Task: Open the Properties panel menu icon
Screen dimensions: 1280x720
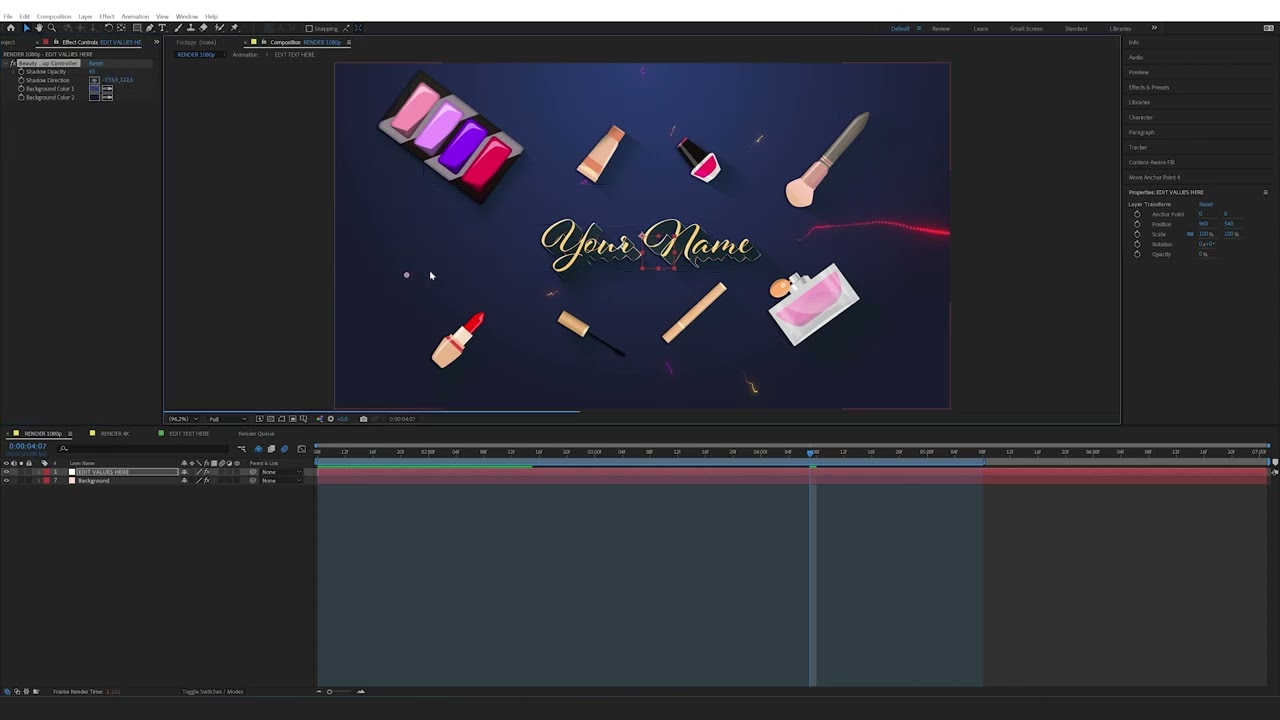Action: [x=1265, y=192]
